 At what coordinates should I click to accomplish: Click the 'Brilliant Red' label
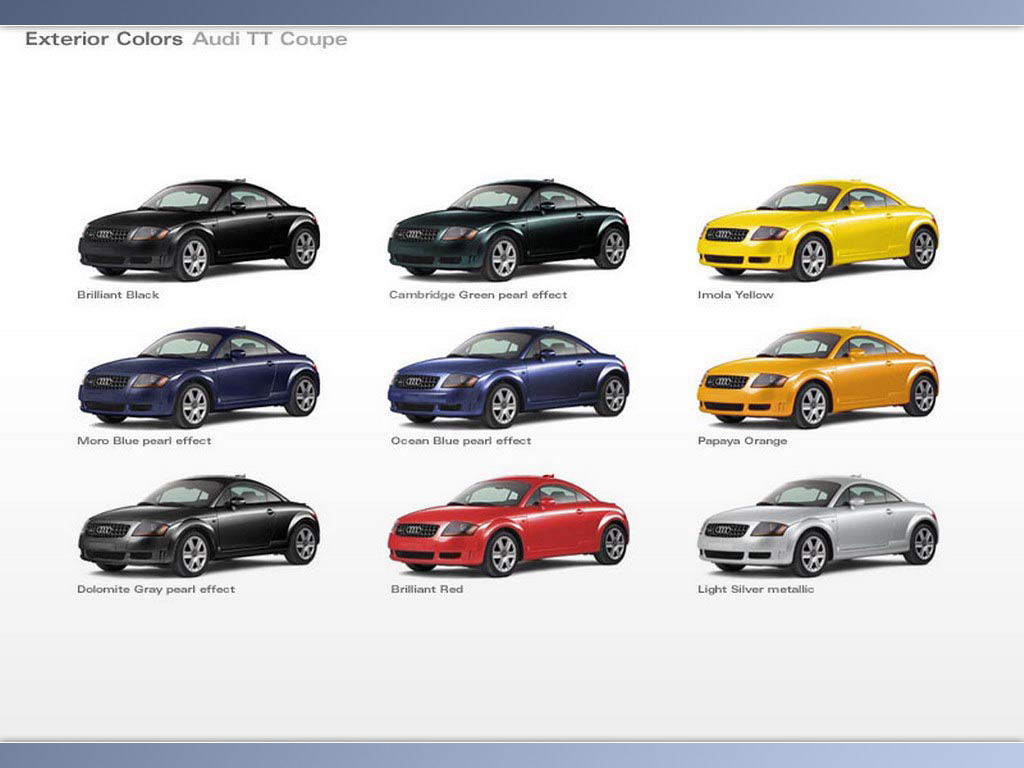427,589
